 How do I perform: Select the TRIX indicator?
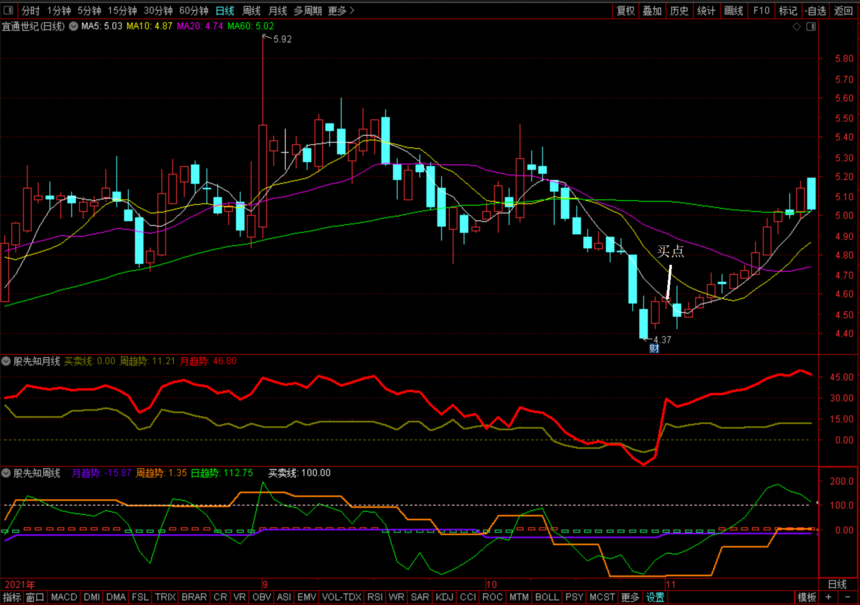click(x=165, y=597)
